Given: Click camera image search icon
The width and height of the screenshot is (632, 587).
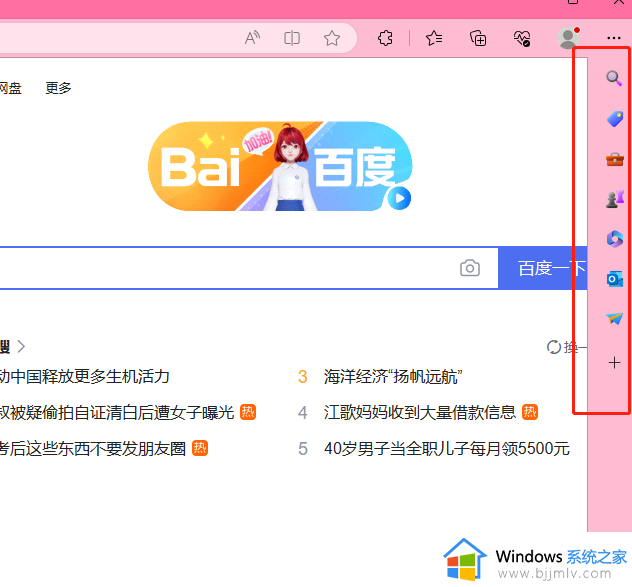Looking at the screenshot, I should click(x=470, y=268).
